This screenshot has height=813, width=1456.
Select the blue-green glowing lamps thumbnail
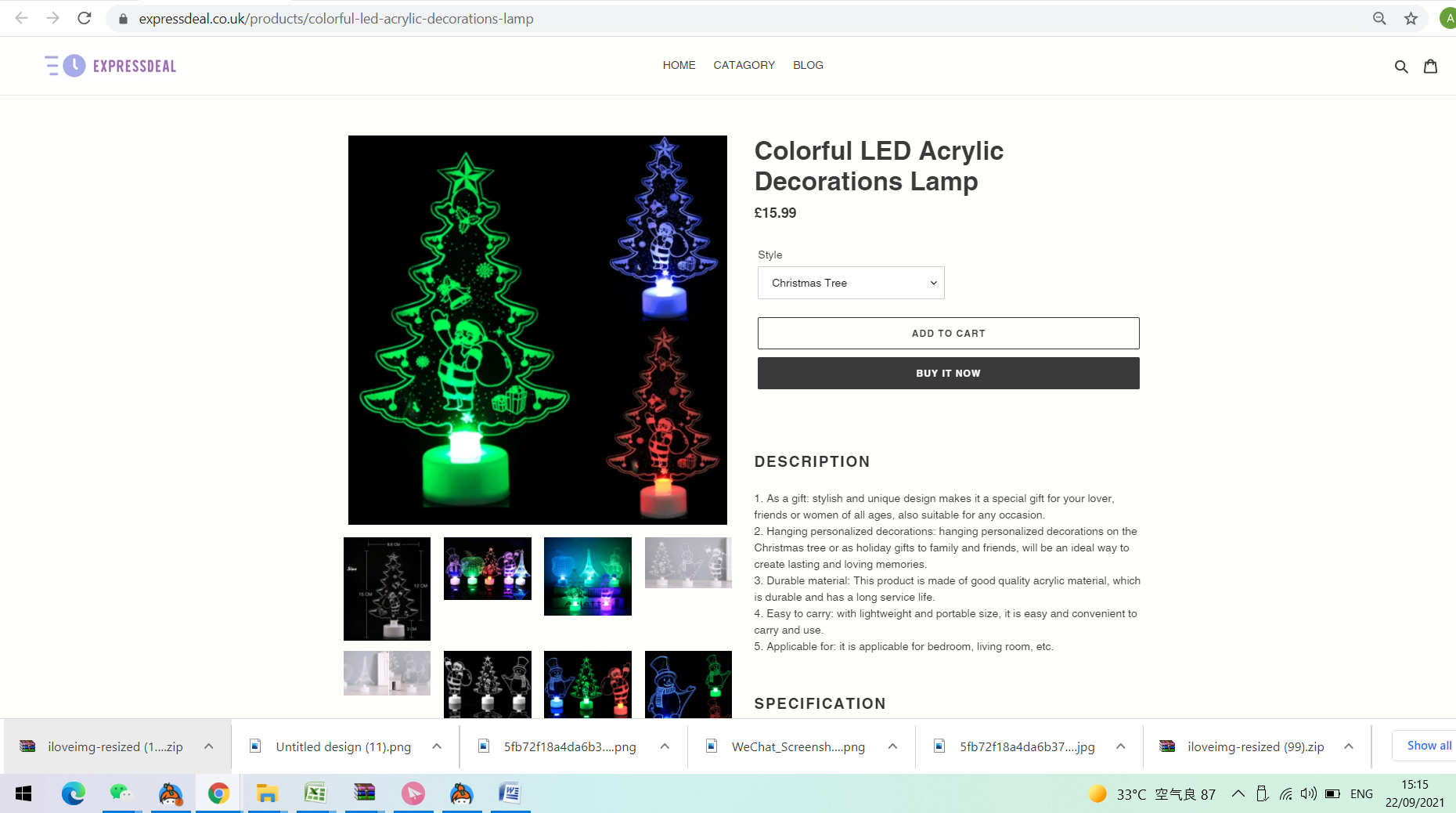pos(587,576)
